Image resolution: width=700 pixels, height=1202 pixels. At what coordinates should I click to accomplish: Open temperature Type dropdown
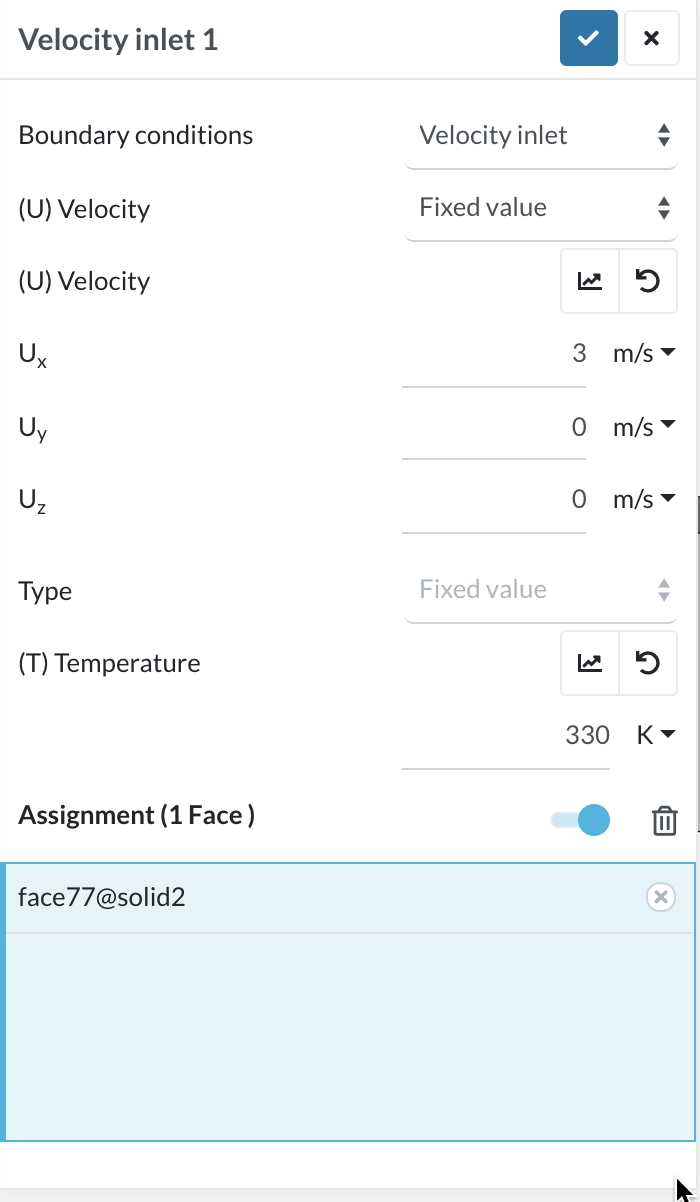[x=541, y=590]
